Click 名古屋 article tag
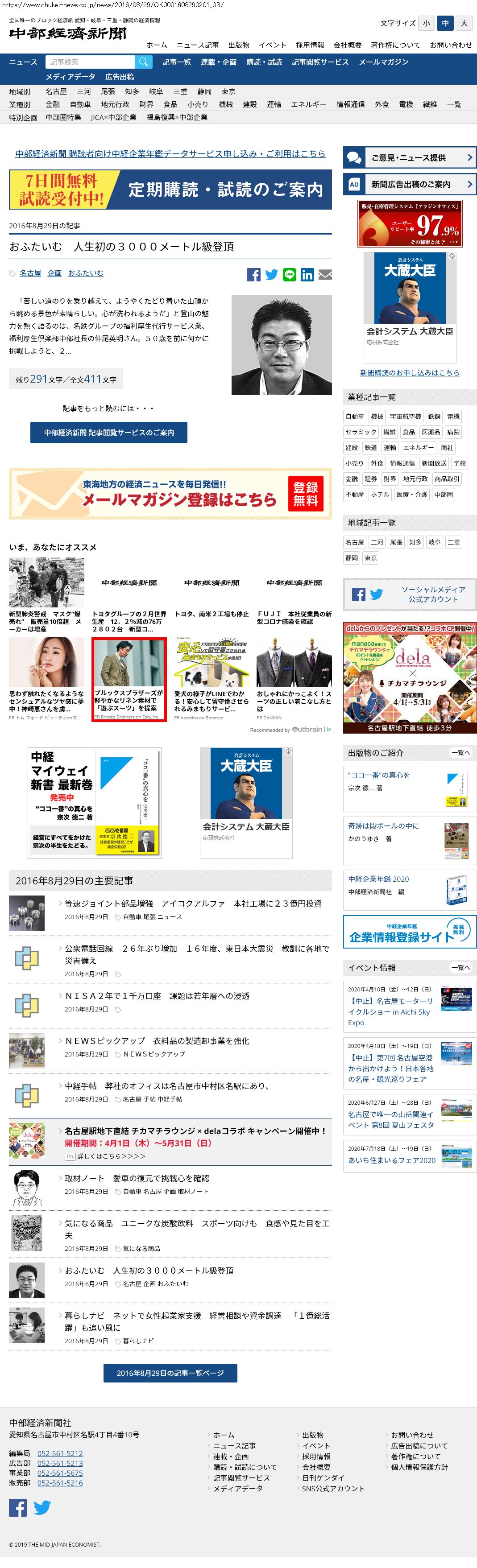 [x=30, y=273]
